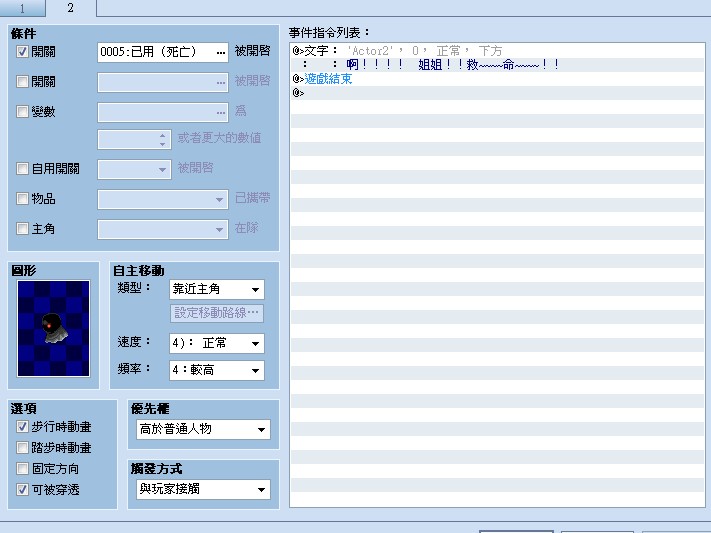Open the 頻率 dropdown set to 較高
This screenshot has height=533, width=711.
[x=217, y=370]
